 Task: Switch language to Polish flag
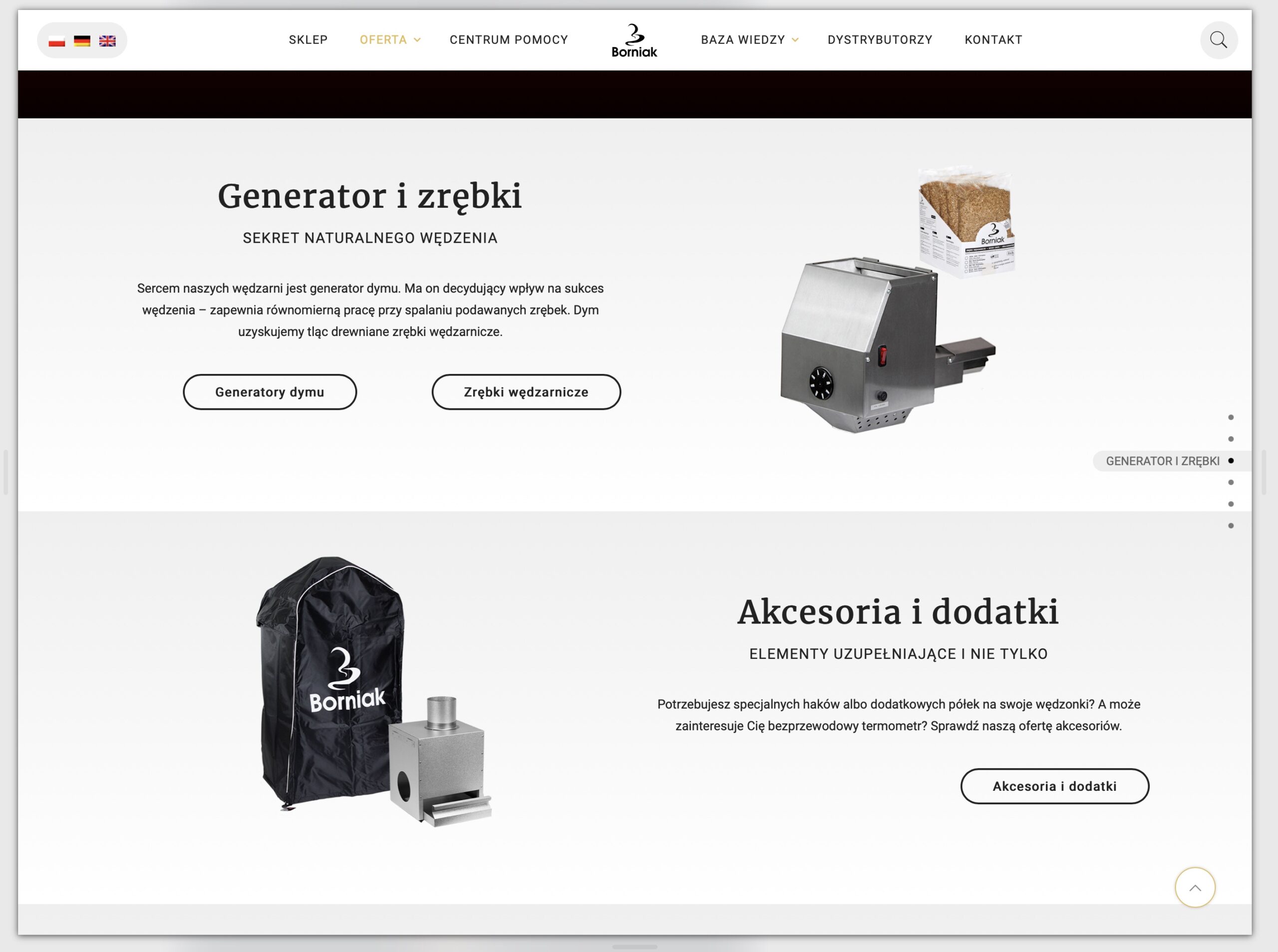click(x=57, y=41)
